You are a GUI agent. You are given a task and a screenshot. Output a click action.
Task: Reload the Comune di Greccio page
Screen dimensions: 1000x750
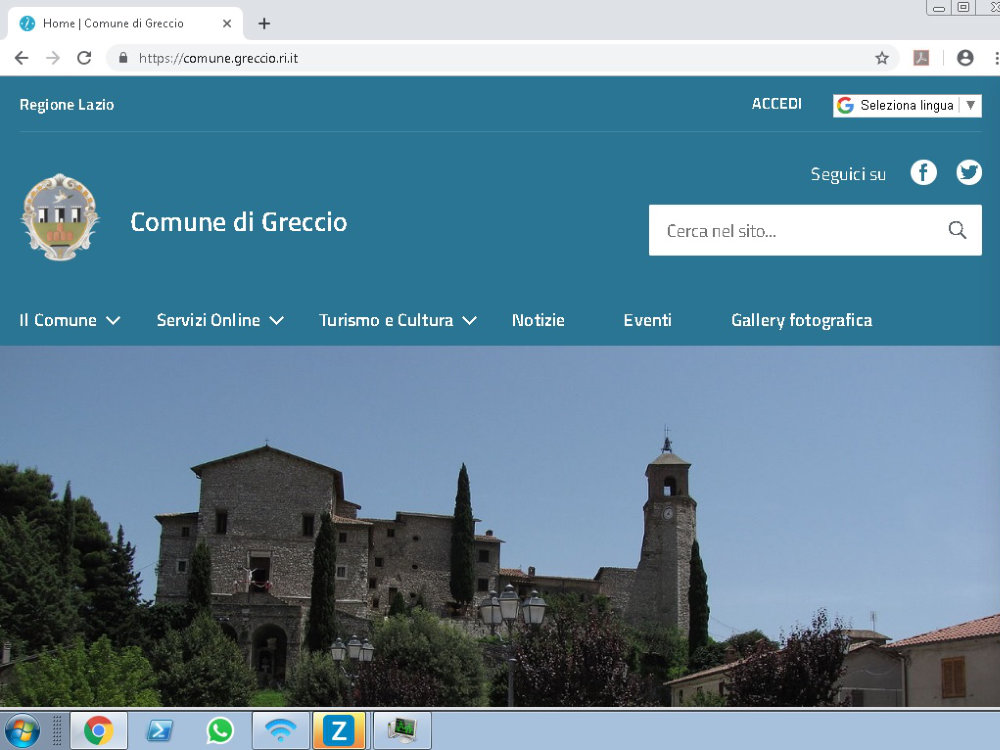84,58
